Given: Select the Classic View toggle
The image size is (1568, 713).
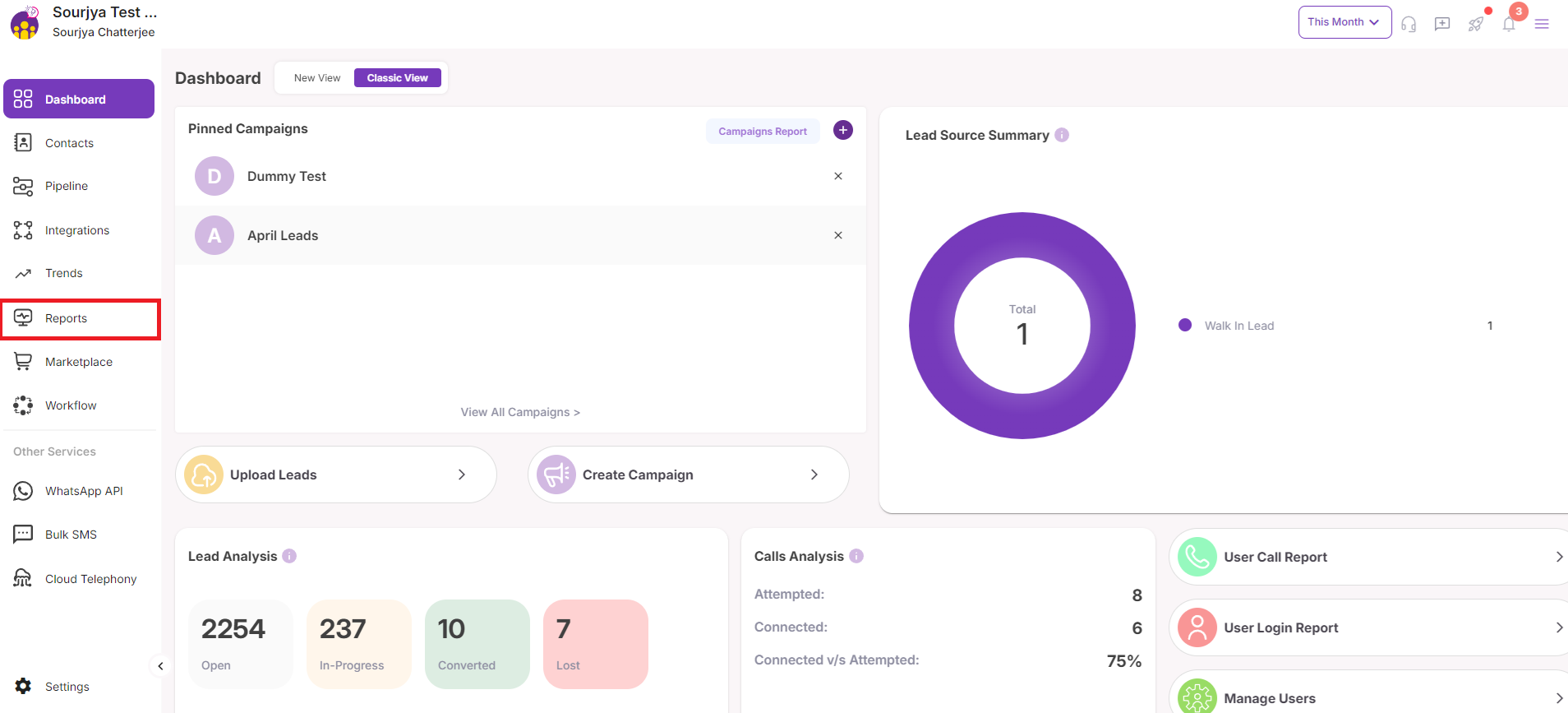Looking at the screenshot, I should point(397,78).
